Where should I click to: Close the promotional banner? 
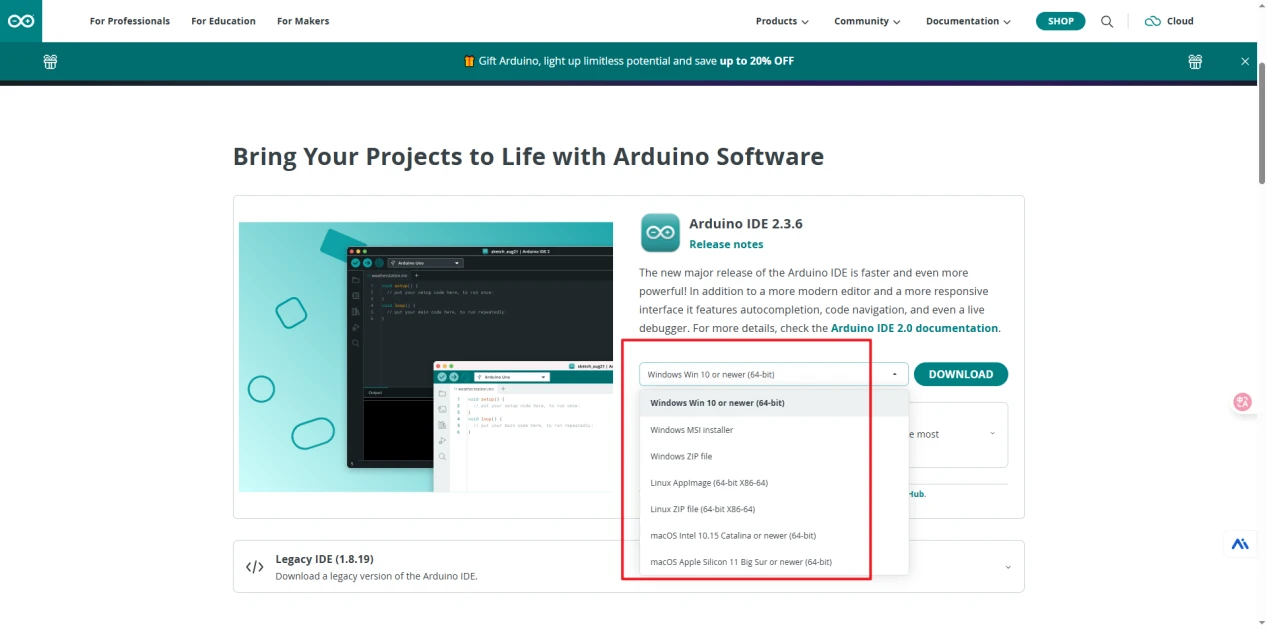click(x=1245, y=61)
